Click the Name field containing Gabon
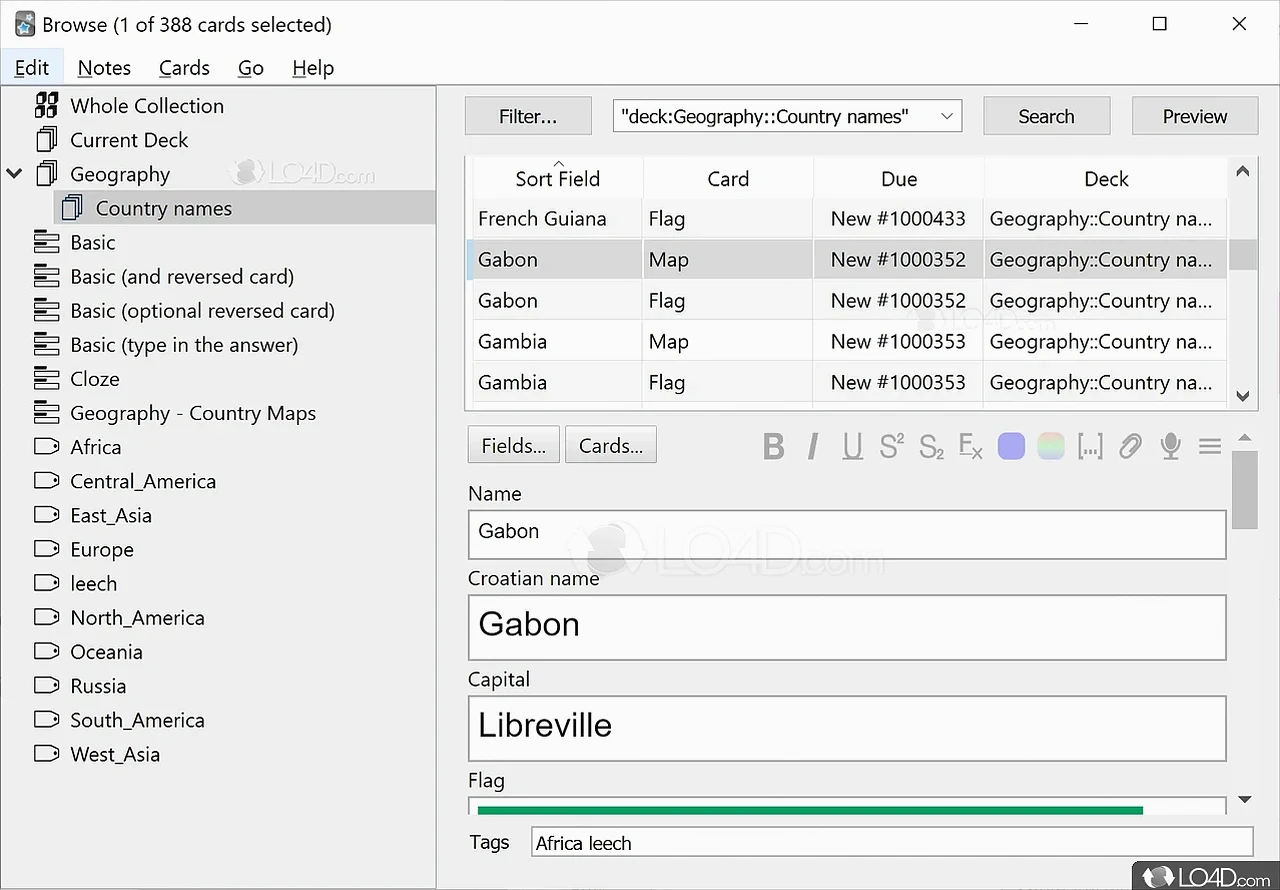The height and width of the screenshot is (890, 1280). (847, 534)
